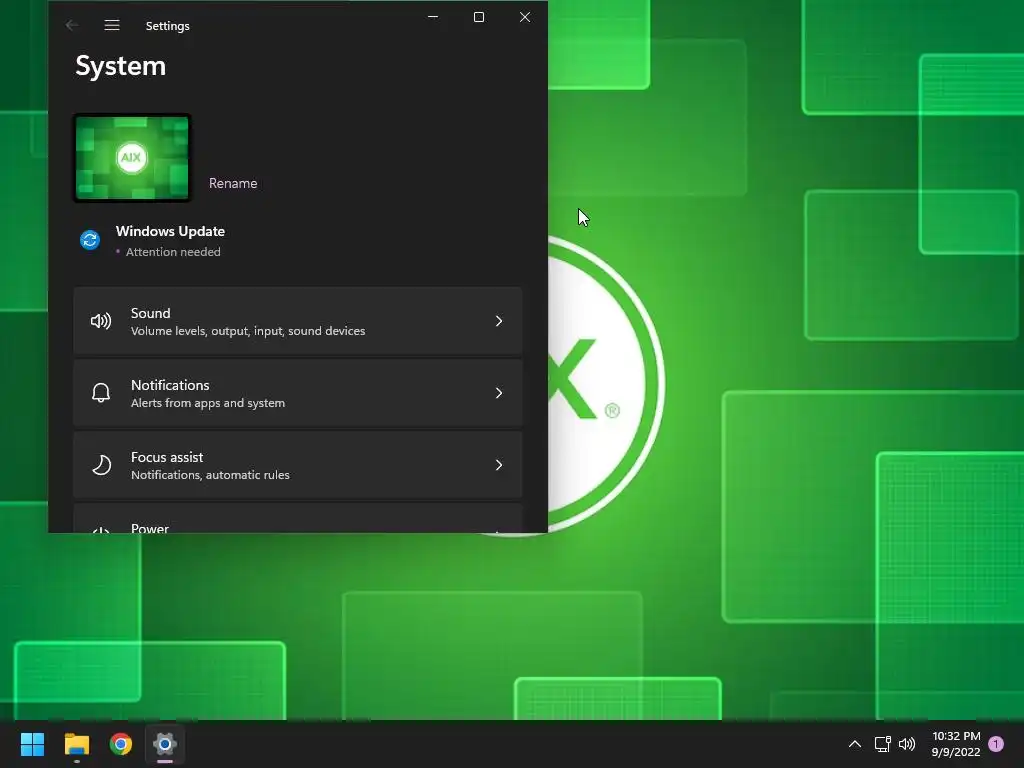
Task: Click the Notifications bell icon
Action: 101,393
